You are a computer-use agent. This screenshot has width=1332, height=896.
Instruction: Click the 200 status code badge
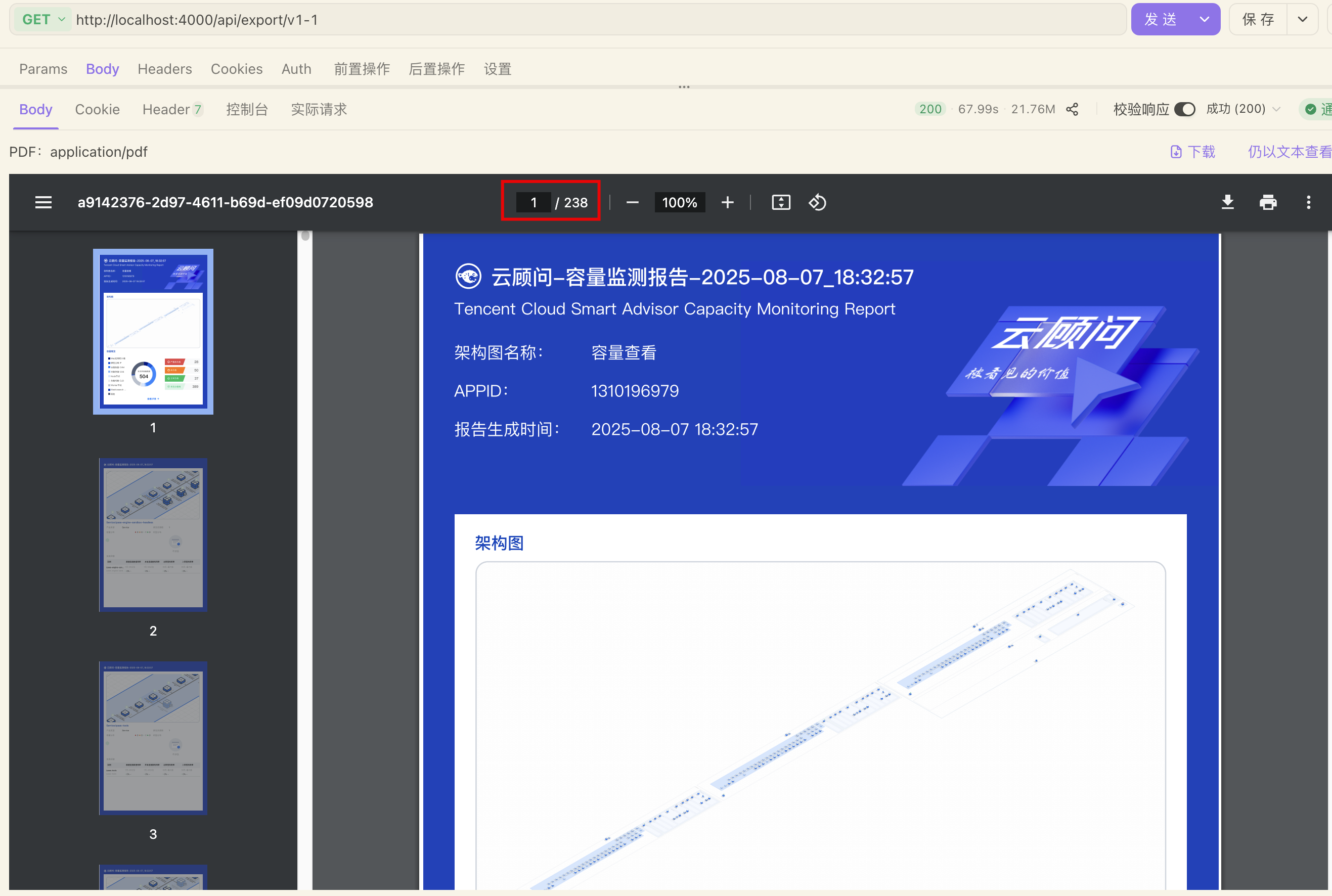coord(930,109)
